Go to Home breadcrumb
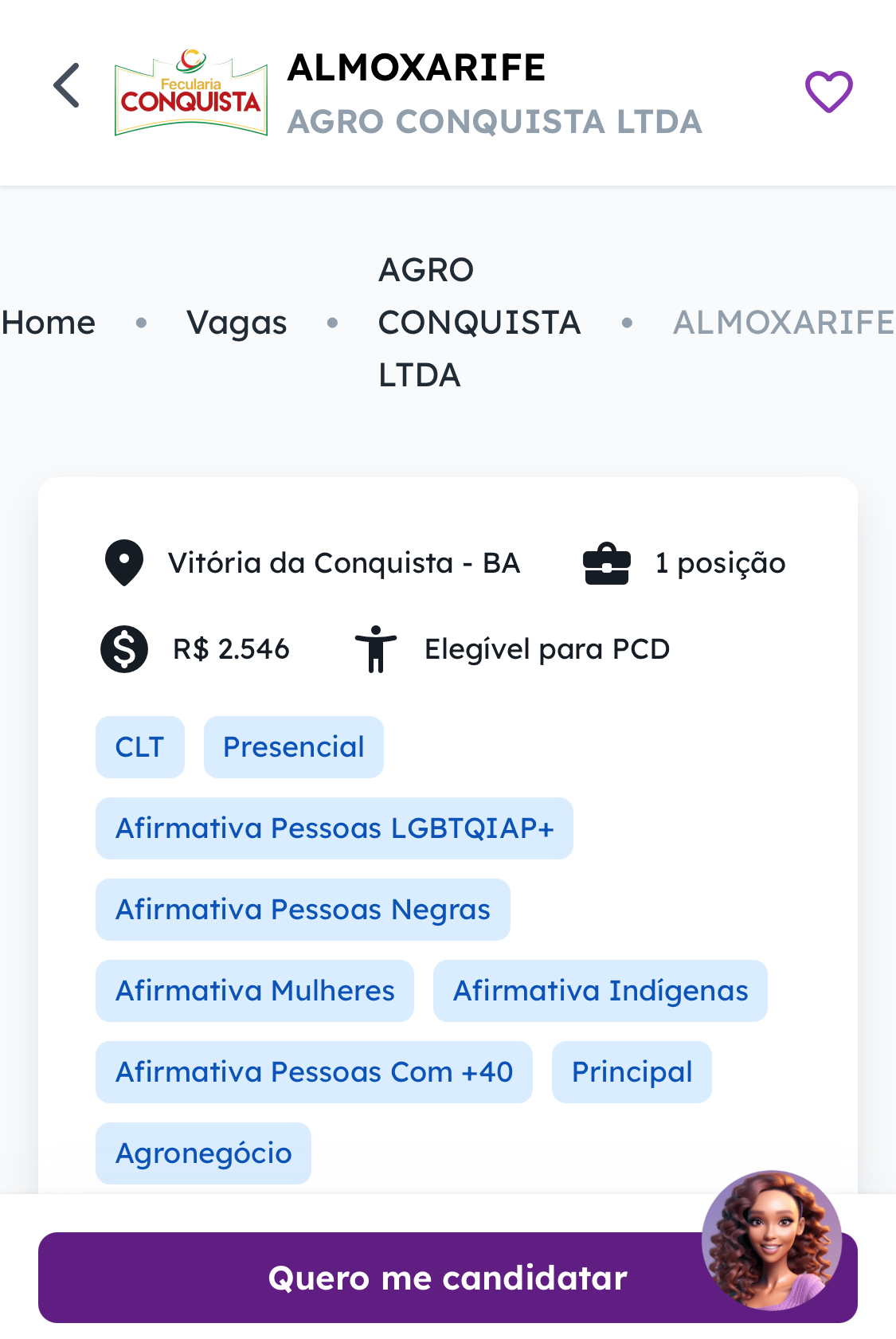The height and width of the screenshot is (1339, 896). [49, 323]
